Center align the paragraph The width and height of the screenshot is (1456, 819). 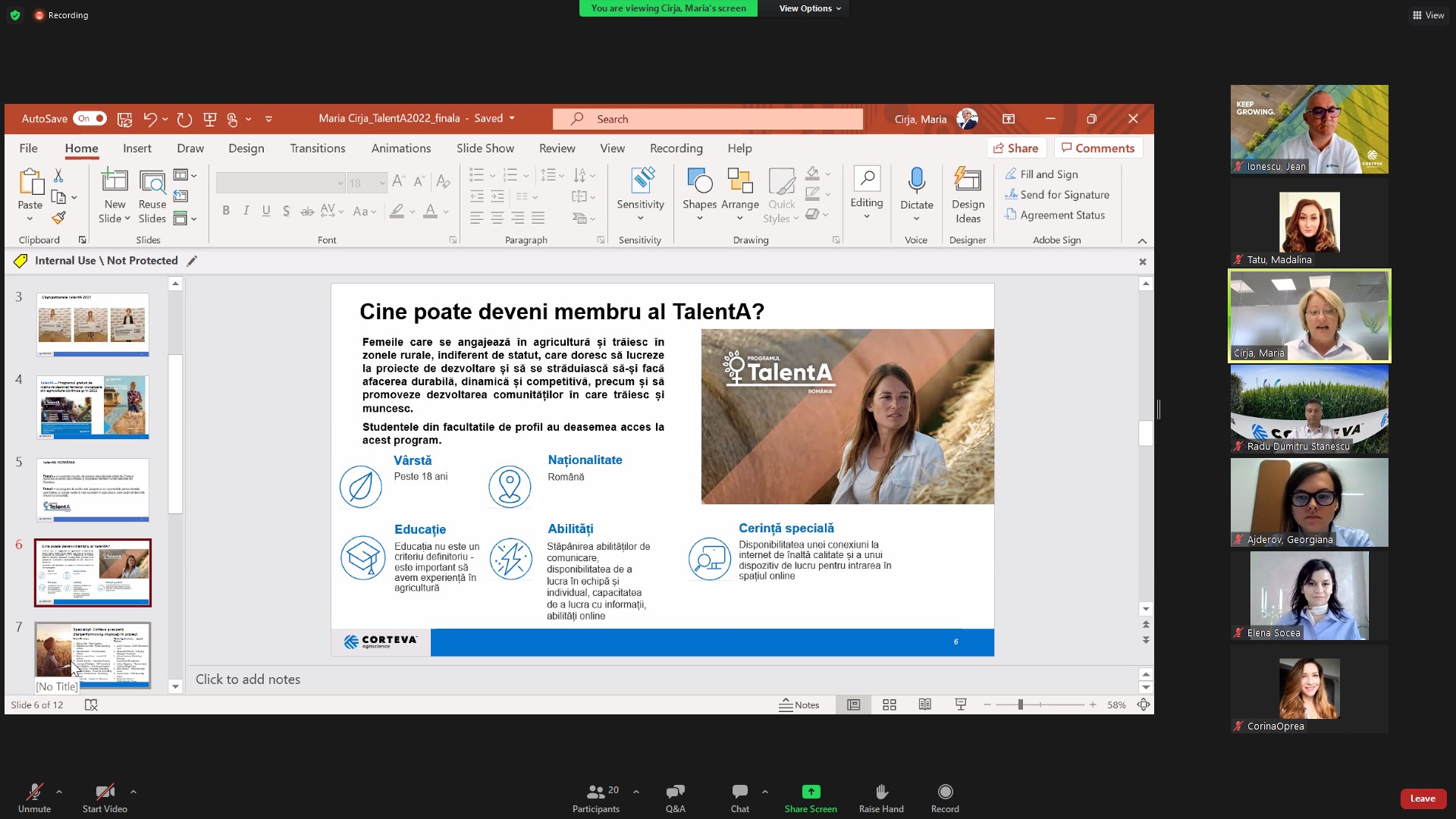tap(497, 218)
